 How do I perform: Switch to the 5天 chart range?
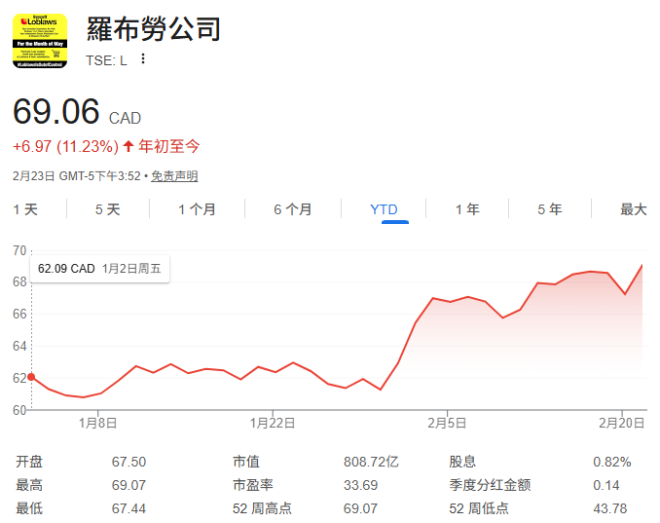click(x=107, y=209)
